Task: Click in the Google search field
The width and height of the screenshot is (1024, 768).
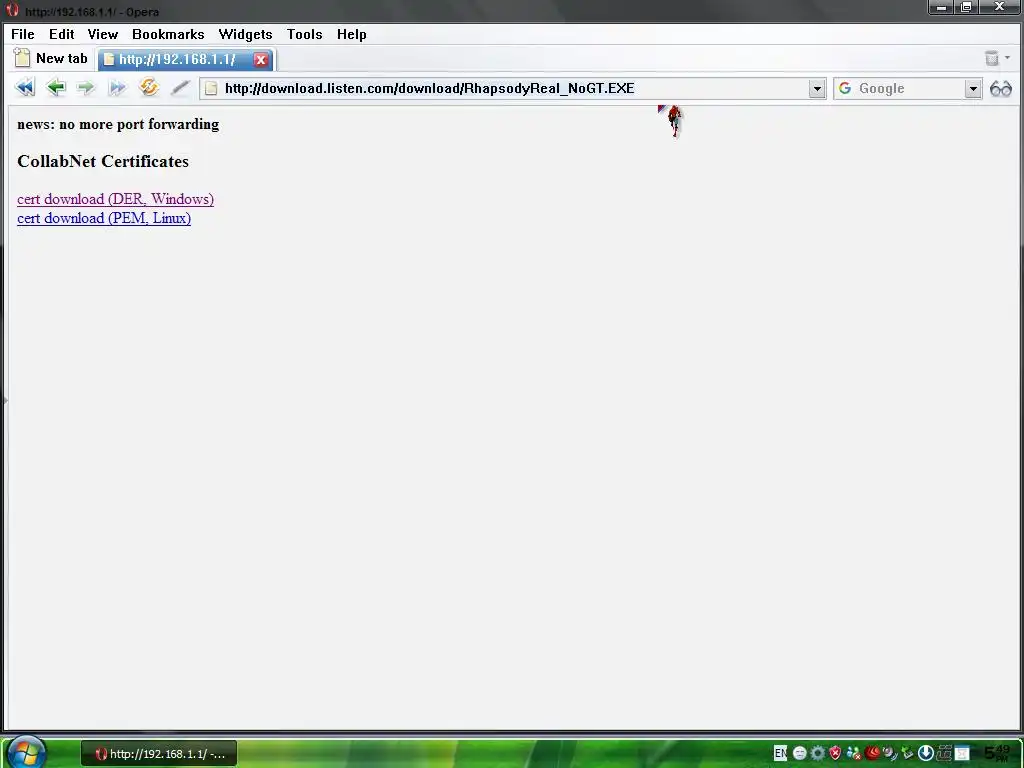Action: [x=910, y=88]
